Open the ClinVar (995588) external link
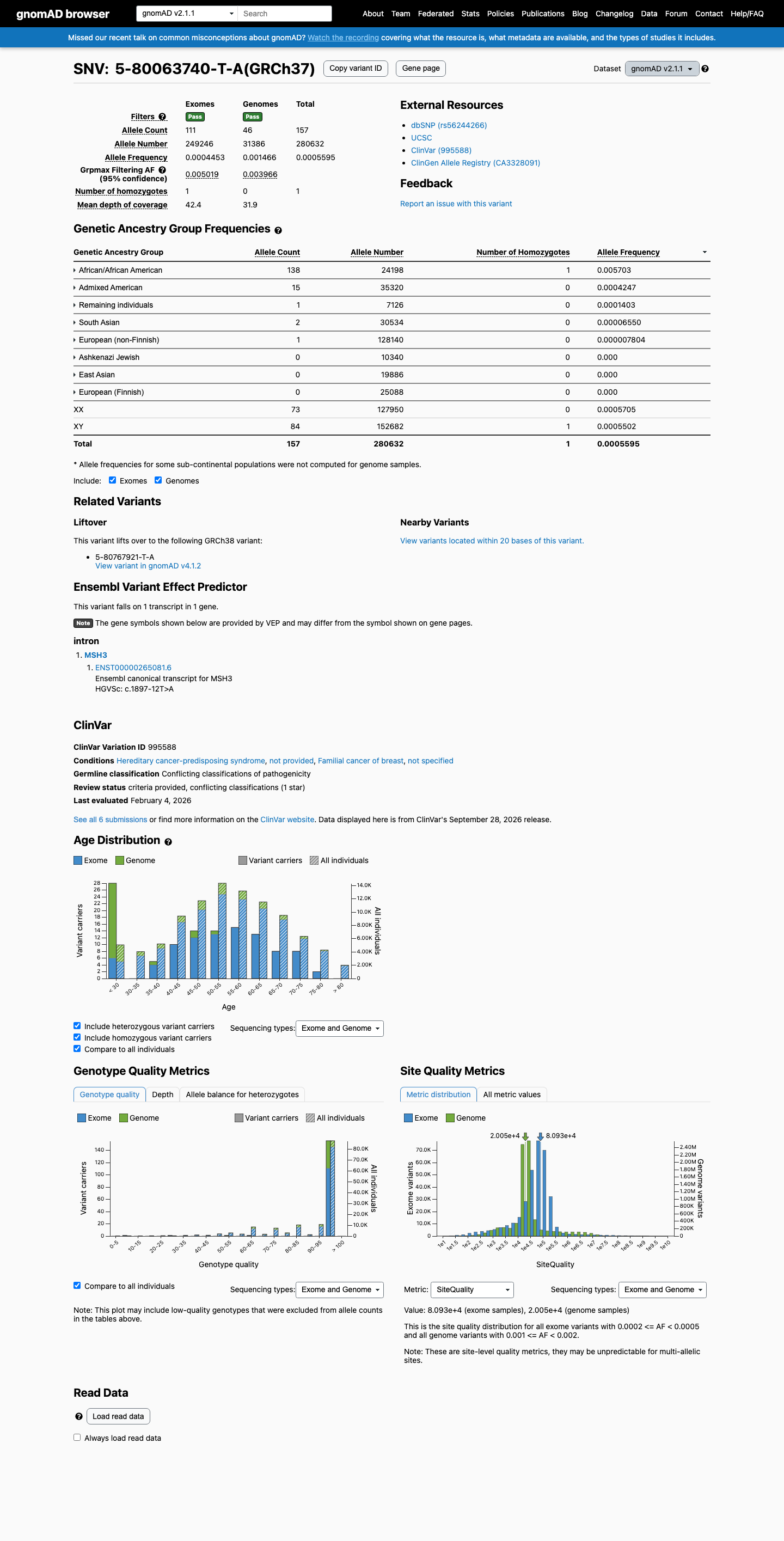Viewport: 784px width, 1541px height. coord(441,150)
